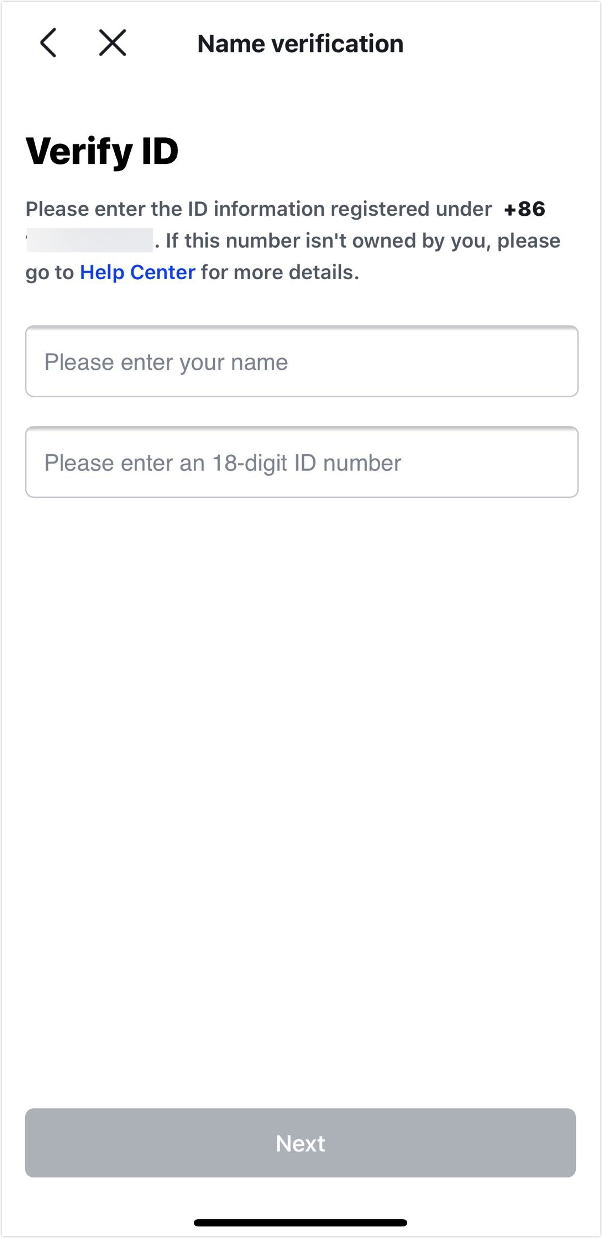602x1238 pixels.
Task: Select the 18-digit ID number field
Action: click(x=301, y=462)
